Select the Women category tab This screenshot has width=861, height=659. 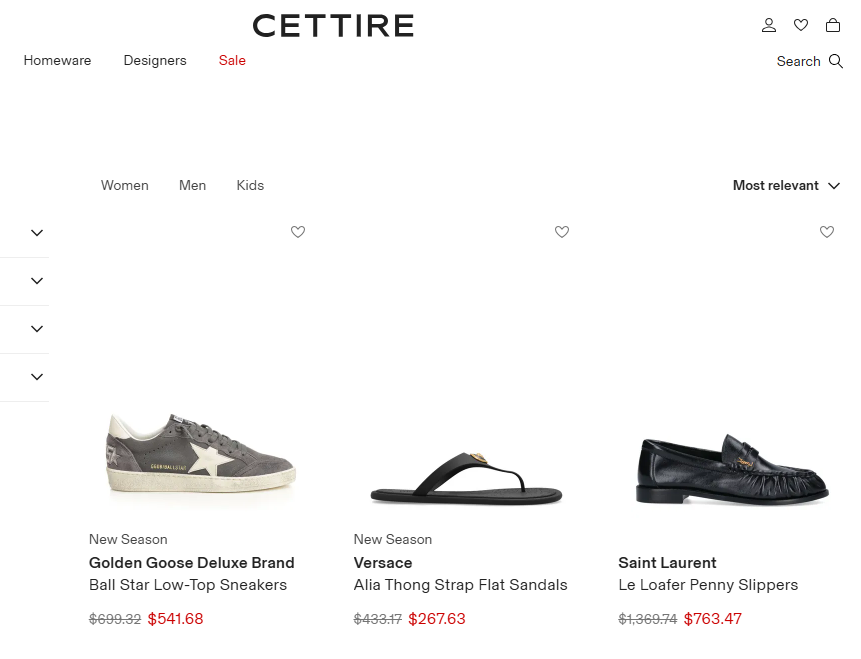(125, 186)
